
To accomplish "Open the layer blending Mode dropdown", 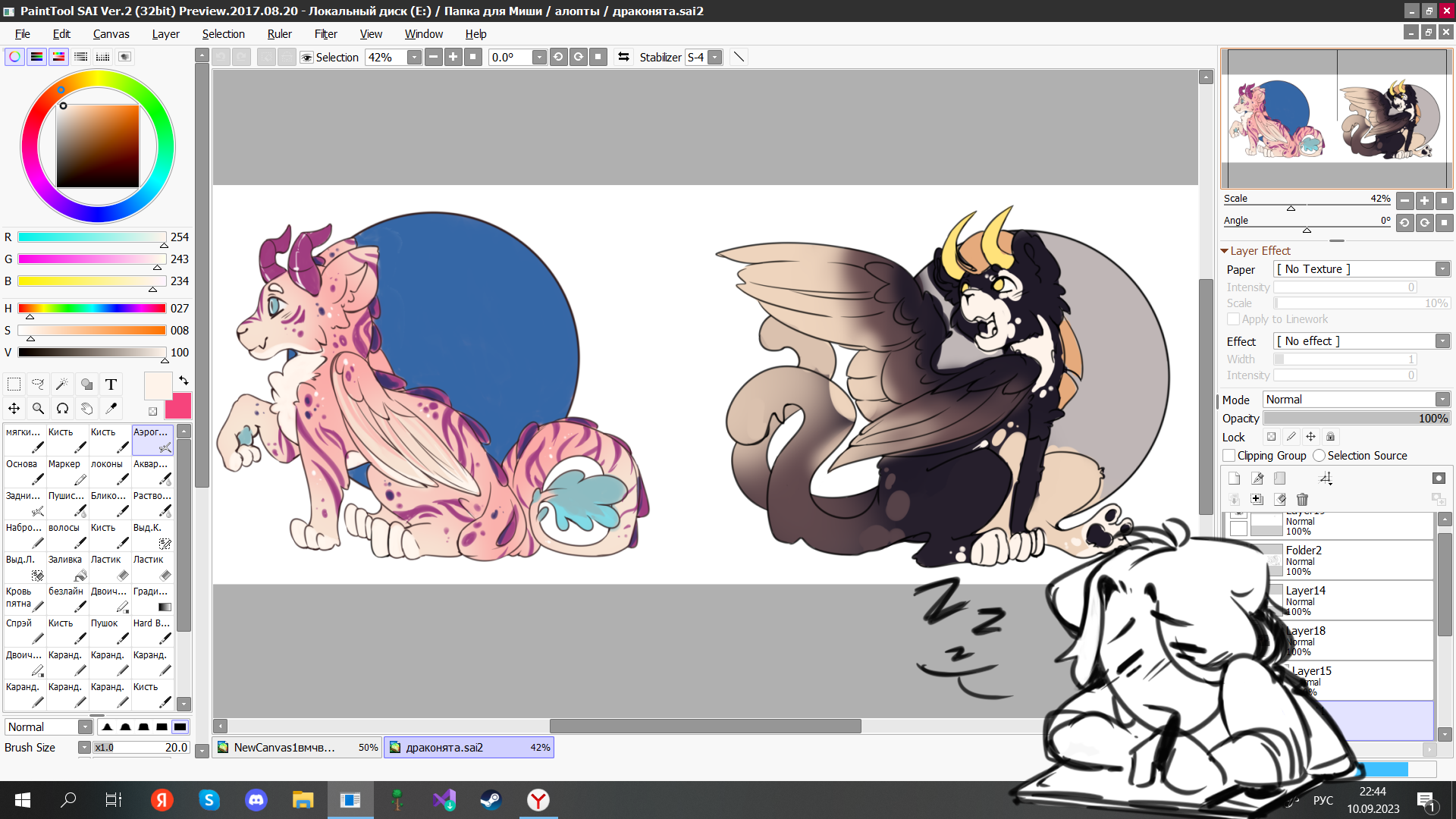I will click(x=1357, y=400).
